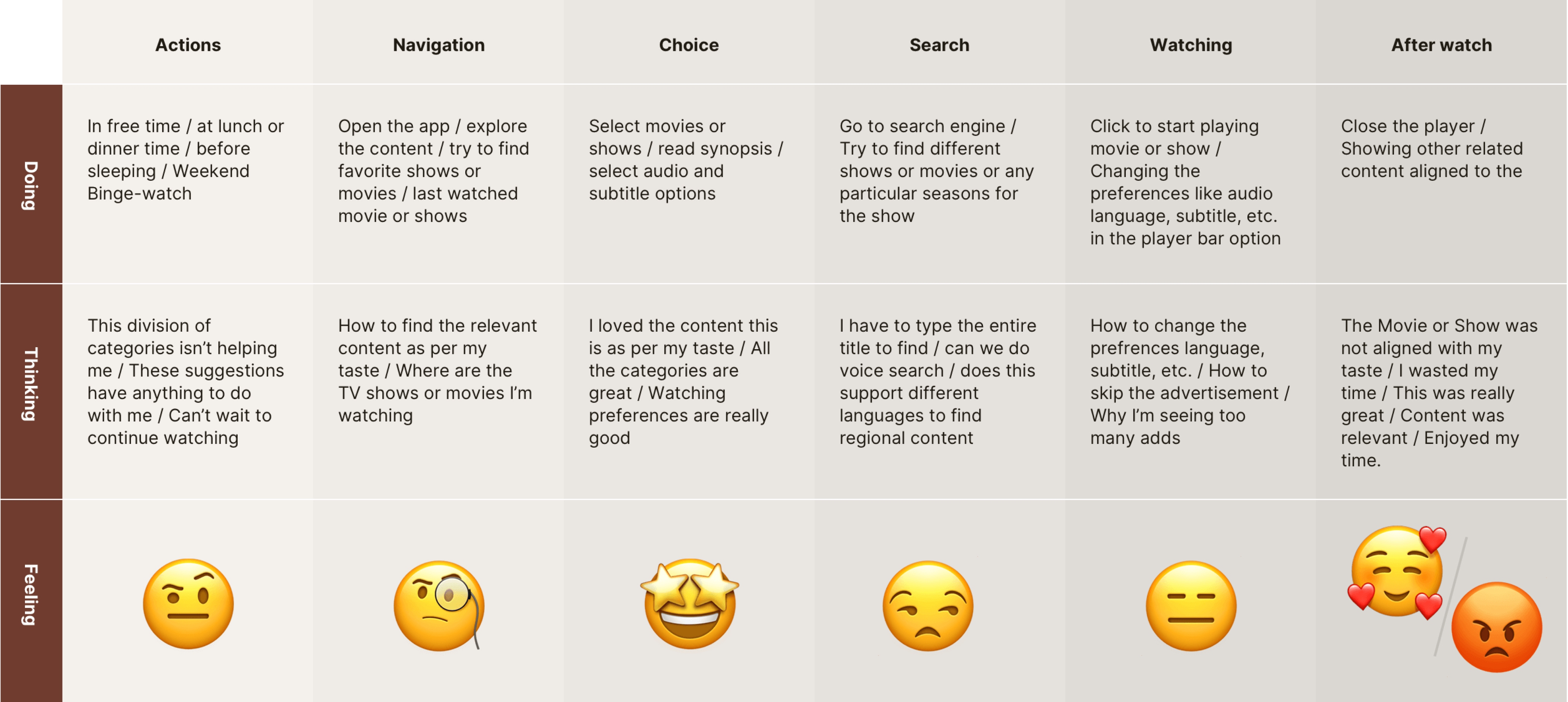Image resolution: width=1568 pixels, height=702 pixels.
Task: Click the smiling face with hearts emoji
Action: point(1396,573)
